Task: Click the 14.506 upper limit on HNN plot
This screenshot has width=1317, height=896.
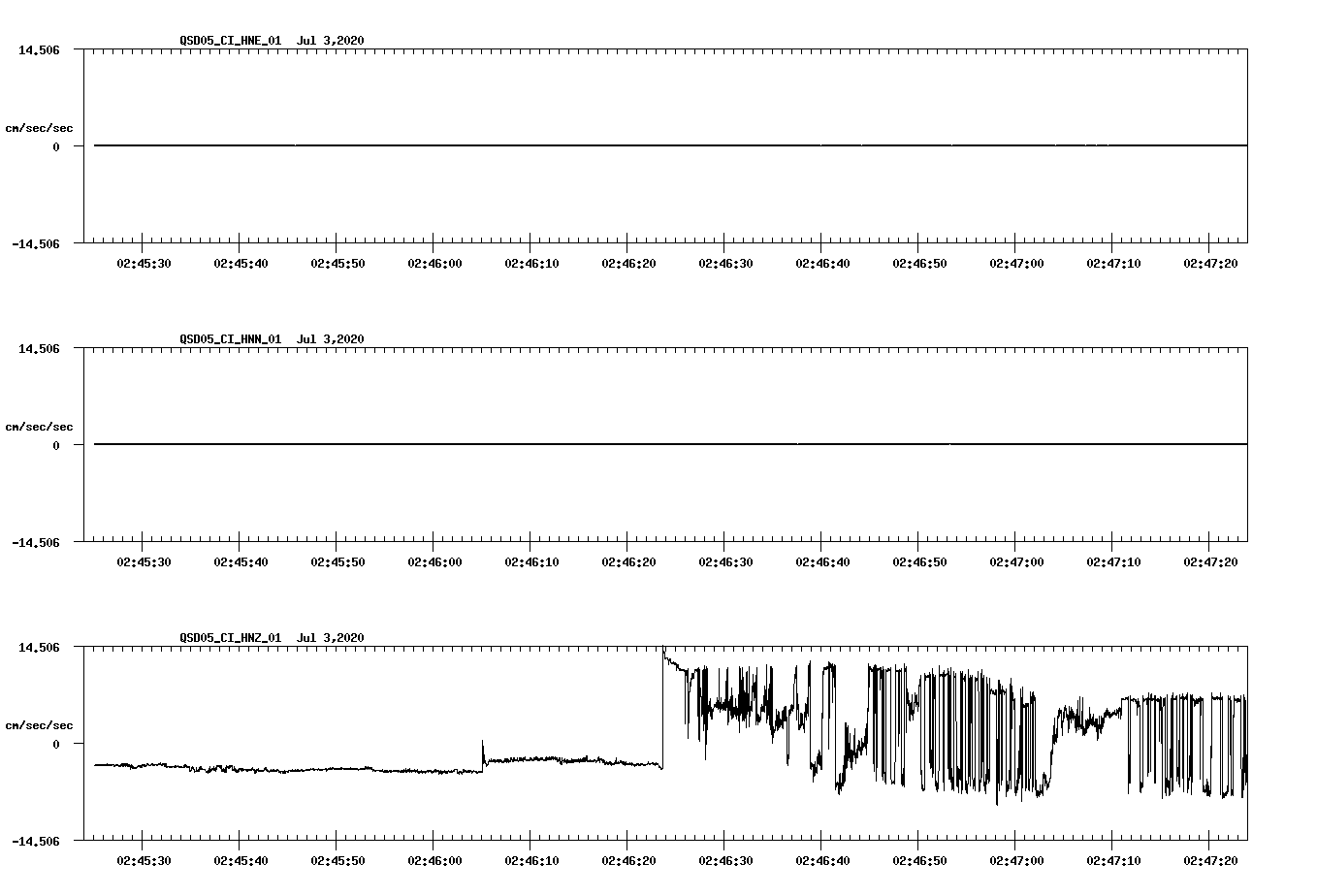Action: tap(39, 348)
